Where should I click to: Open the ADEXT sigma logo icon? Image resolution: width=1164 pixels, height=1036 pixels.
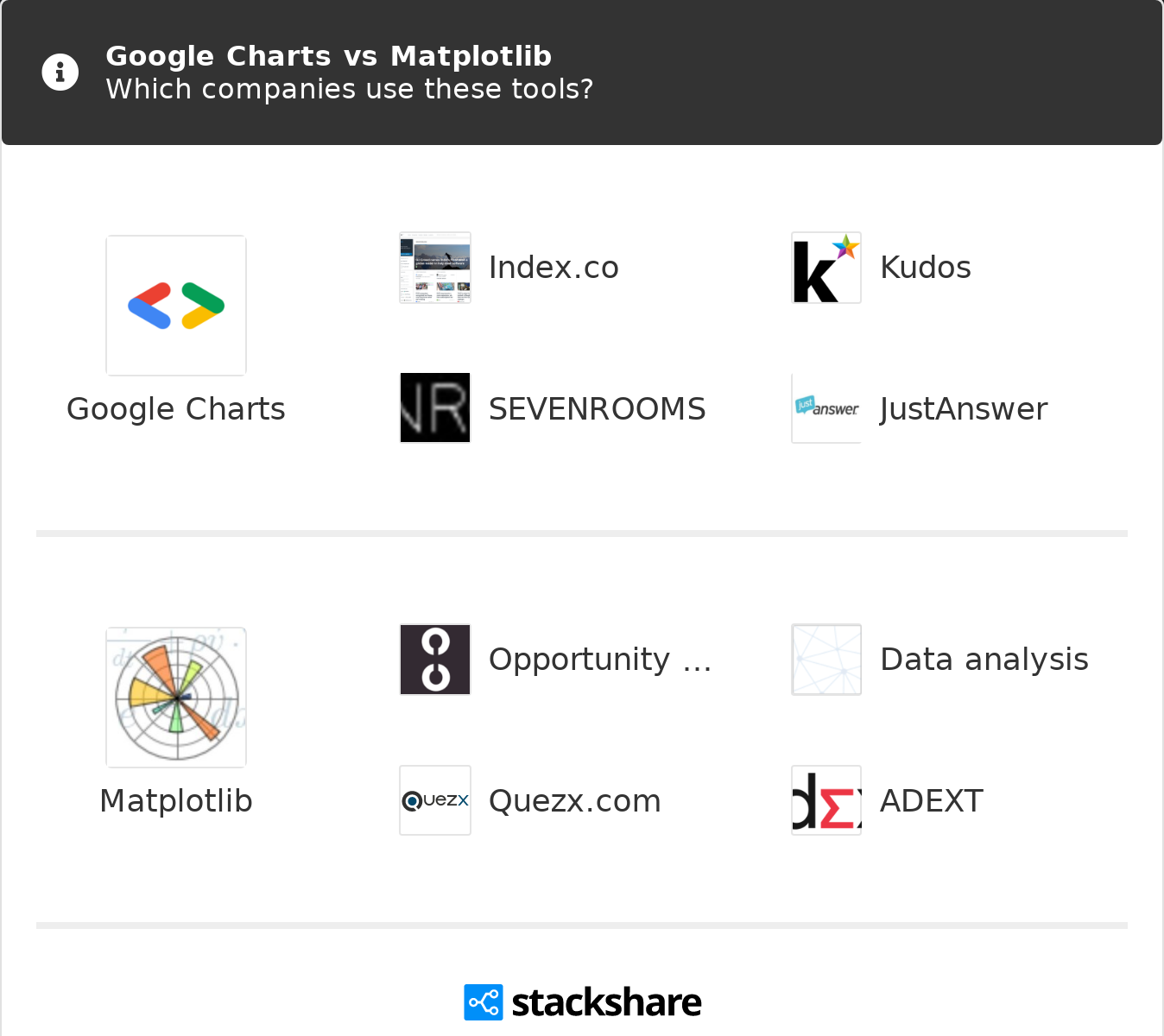coord(826,800)
